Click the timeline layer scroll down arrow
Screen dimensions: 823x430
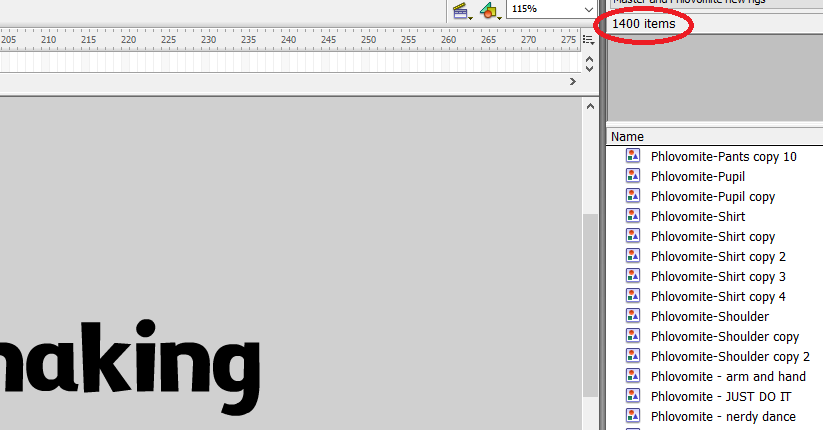(x=589, y=68)
